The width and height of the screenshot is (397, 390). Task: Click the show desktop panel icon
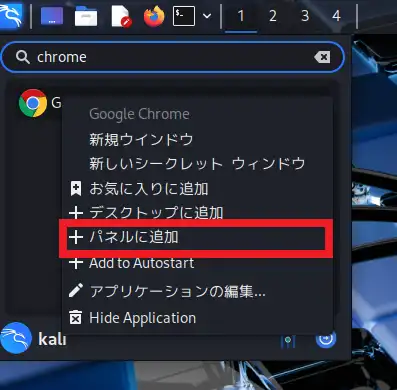click(x=52, y=16)
